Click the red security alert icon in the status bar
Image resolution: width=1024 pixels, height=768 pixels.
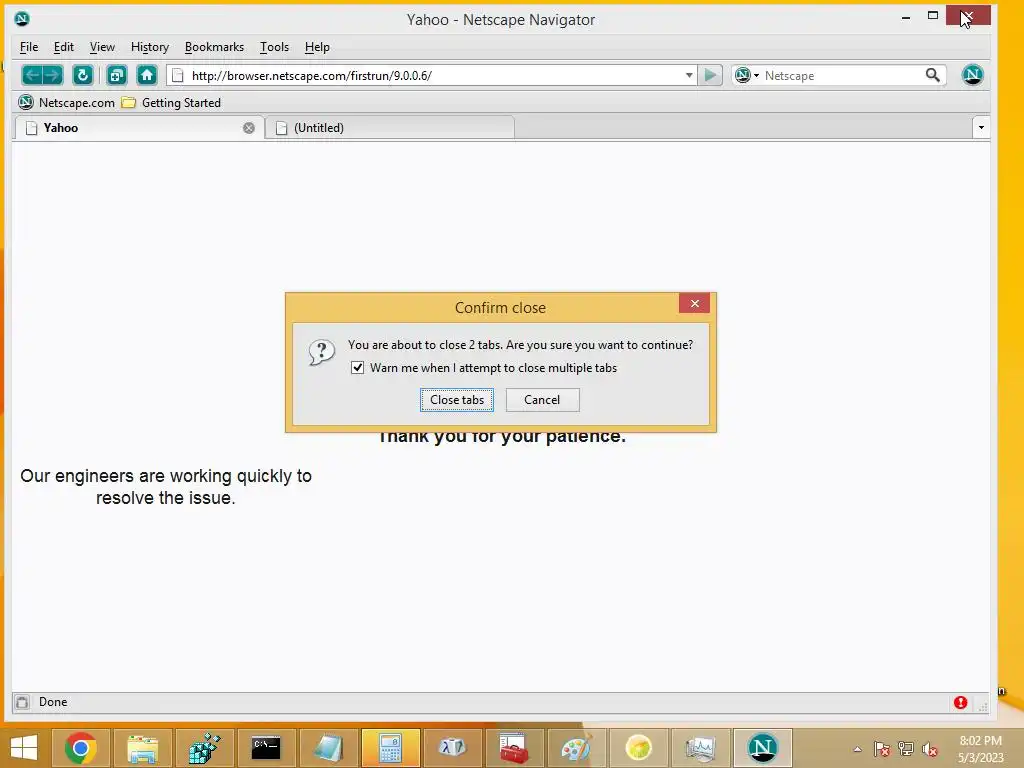[x=960, y=702]
